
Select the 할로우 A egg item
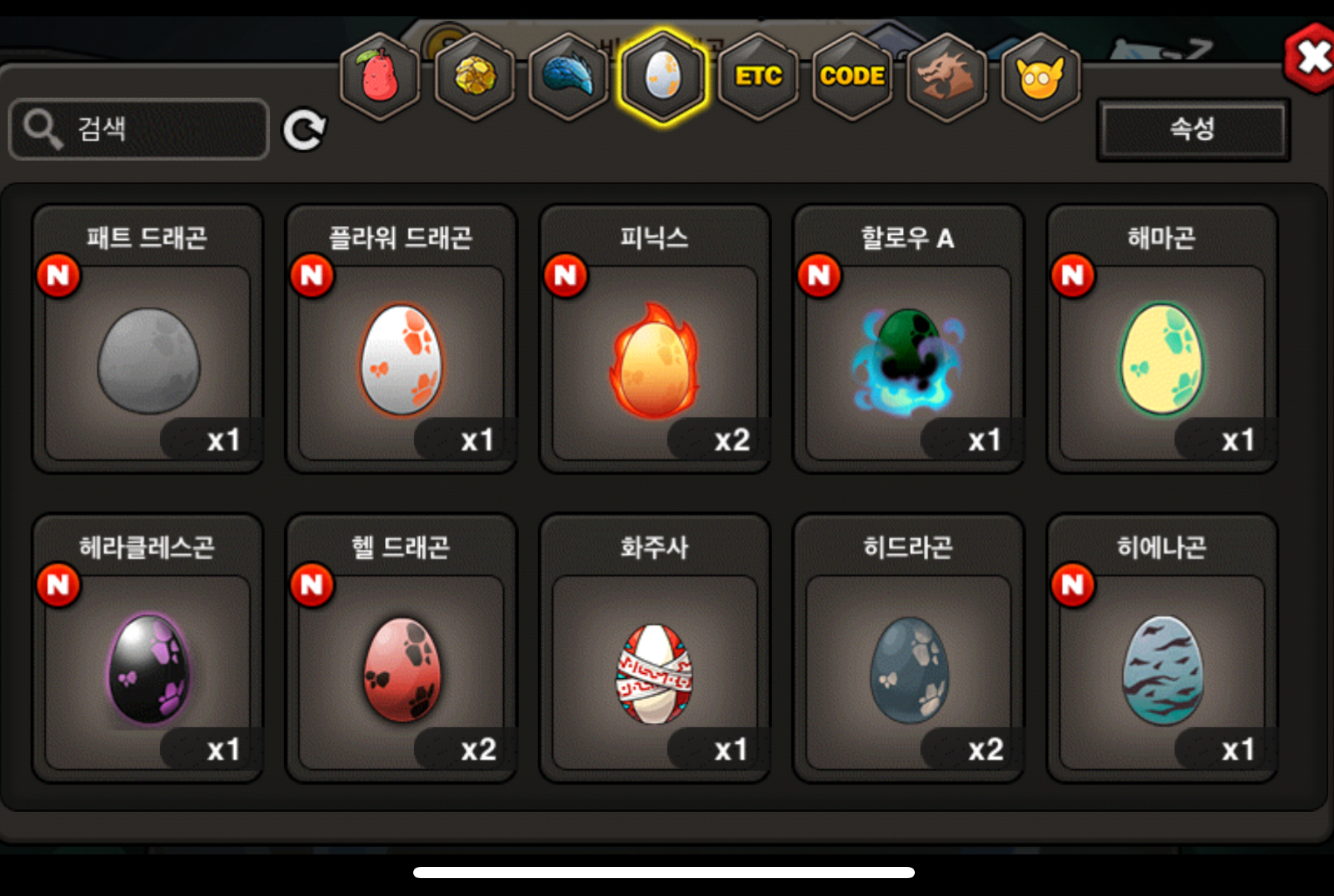(907, 340)
